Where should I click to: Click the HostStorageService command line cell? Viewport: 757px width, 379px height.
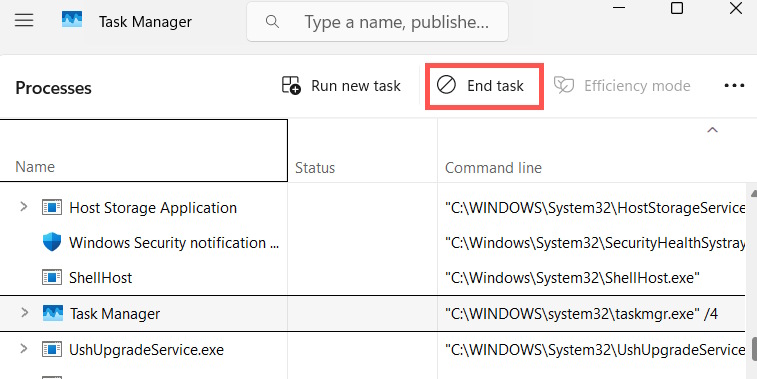click(595, 208)
